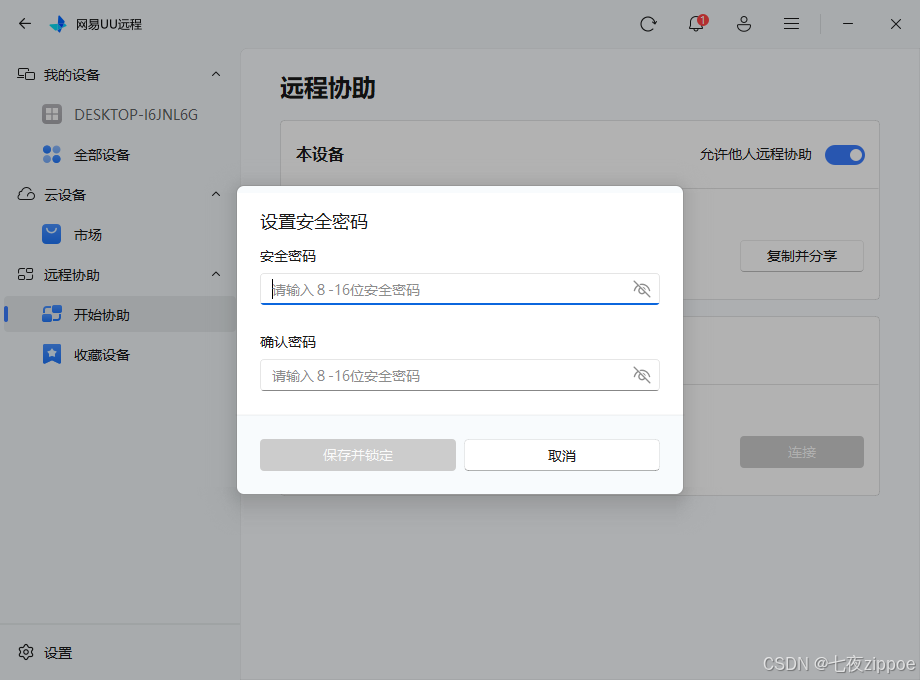Screen dimensions: 920x680
Task: Click the 市场 shopping bag icon
Action: [x=52, y=234]
